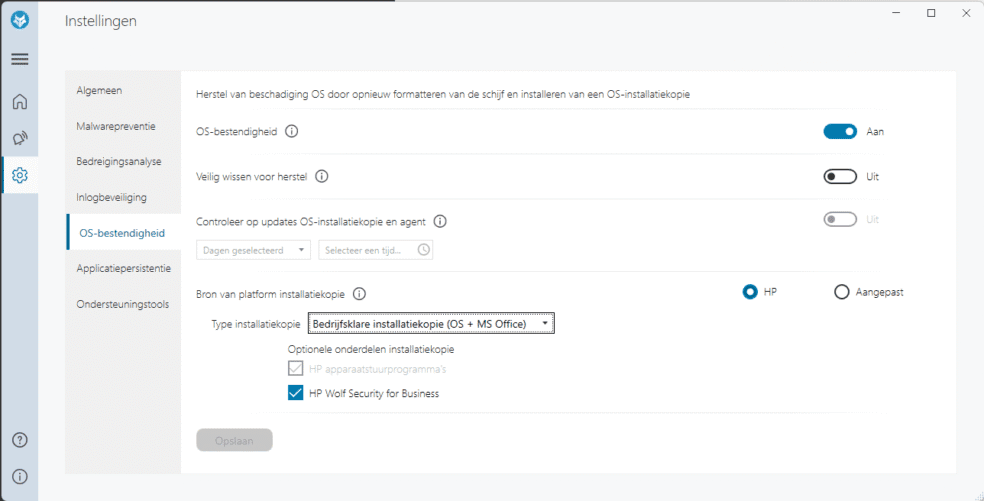This screenshot has width=984, height=501.
Task: Enable the Veilig wissen voor herstel toggle
Action: pos(840,176)
